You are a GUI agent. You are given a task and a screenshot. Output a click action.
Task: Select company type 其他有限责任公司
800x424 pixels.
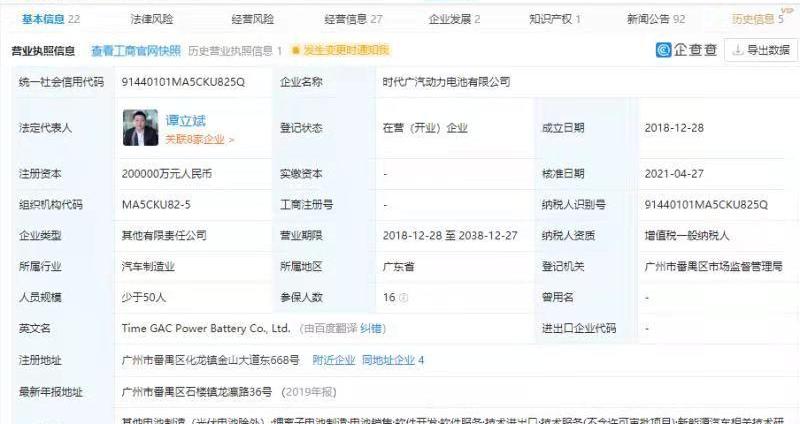164,235
